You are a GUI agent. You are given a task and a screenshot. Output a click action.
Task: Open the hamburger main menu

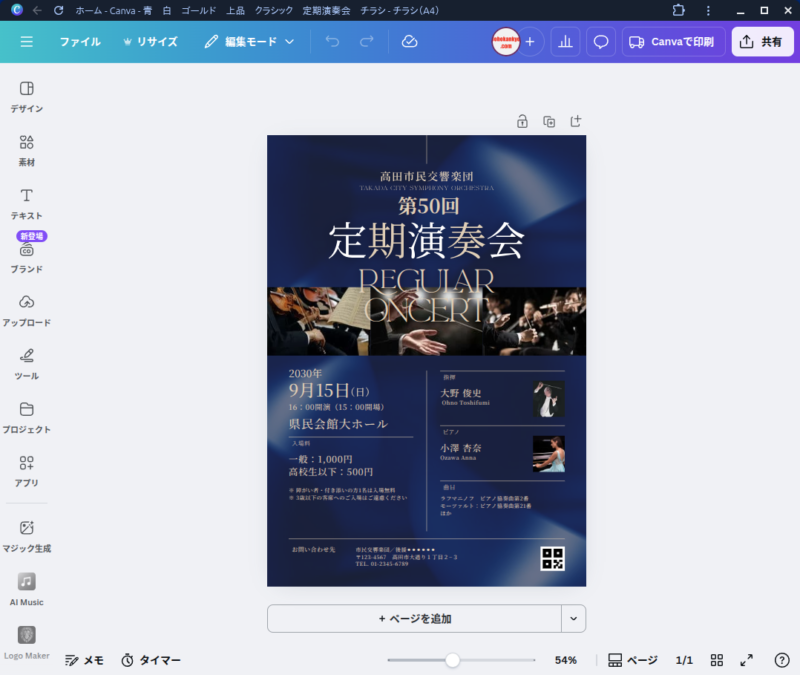point(27,42)
